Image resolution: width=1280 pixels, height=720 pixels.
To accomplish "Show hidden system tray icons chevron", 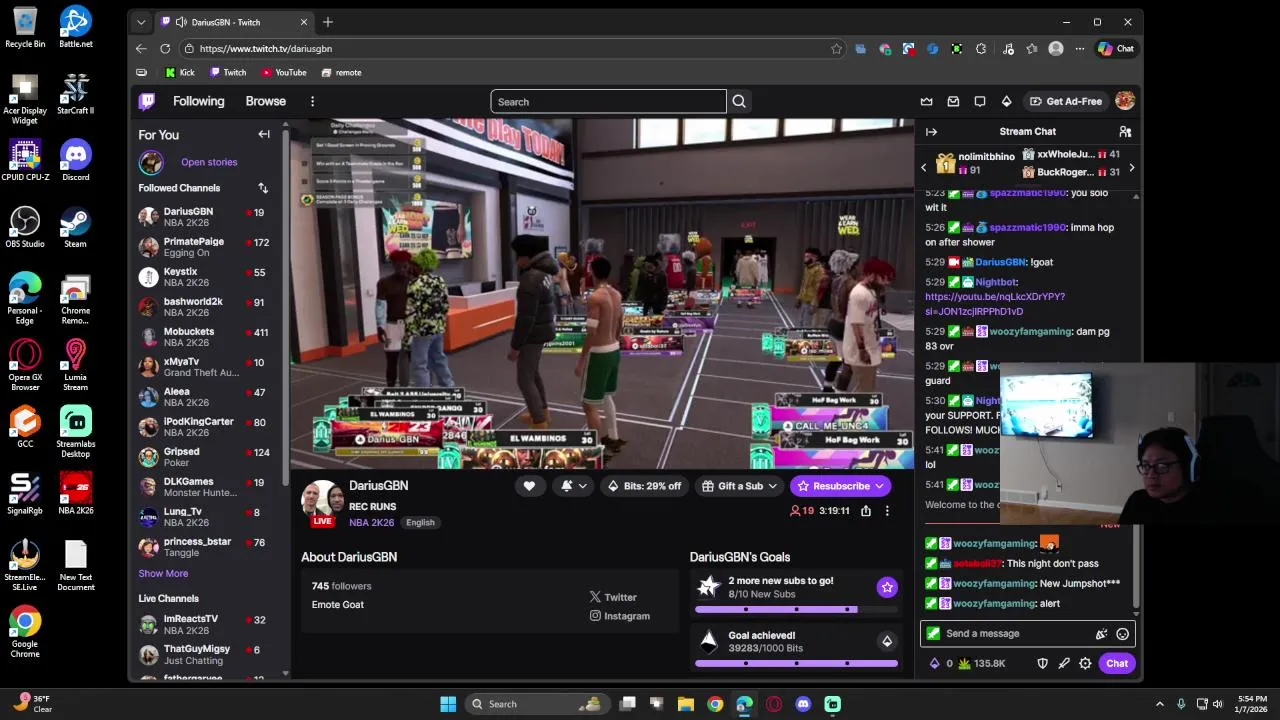I will click(1160, 704).
